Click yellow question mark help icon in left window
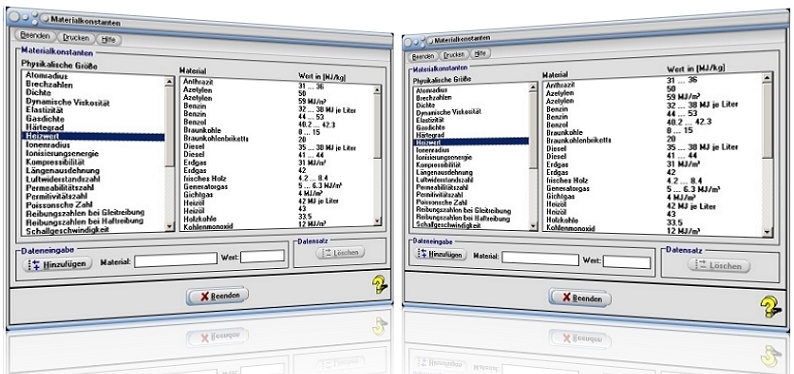 click(x=379, y=285)
